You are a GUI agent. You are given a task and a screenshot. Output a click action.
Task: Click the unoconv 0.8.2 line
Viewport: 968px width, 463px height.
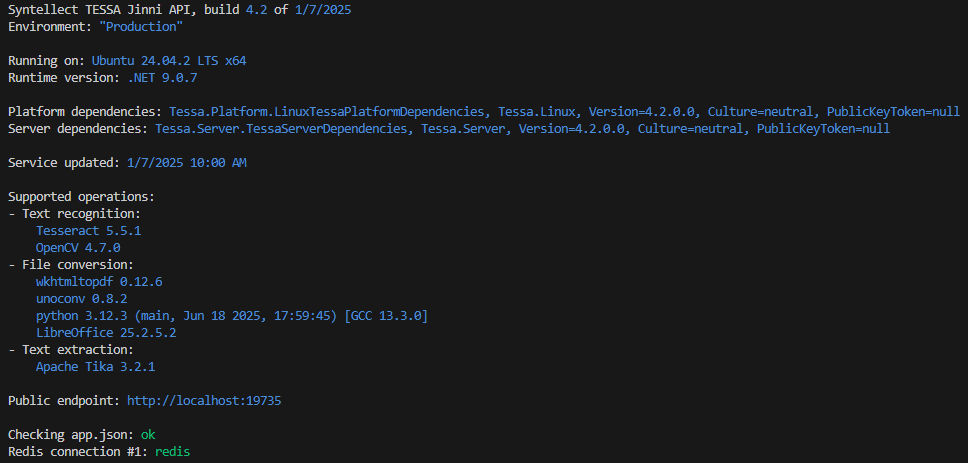pyautogui.click(x=81, y=299)
